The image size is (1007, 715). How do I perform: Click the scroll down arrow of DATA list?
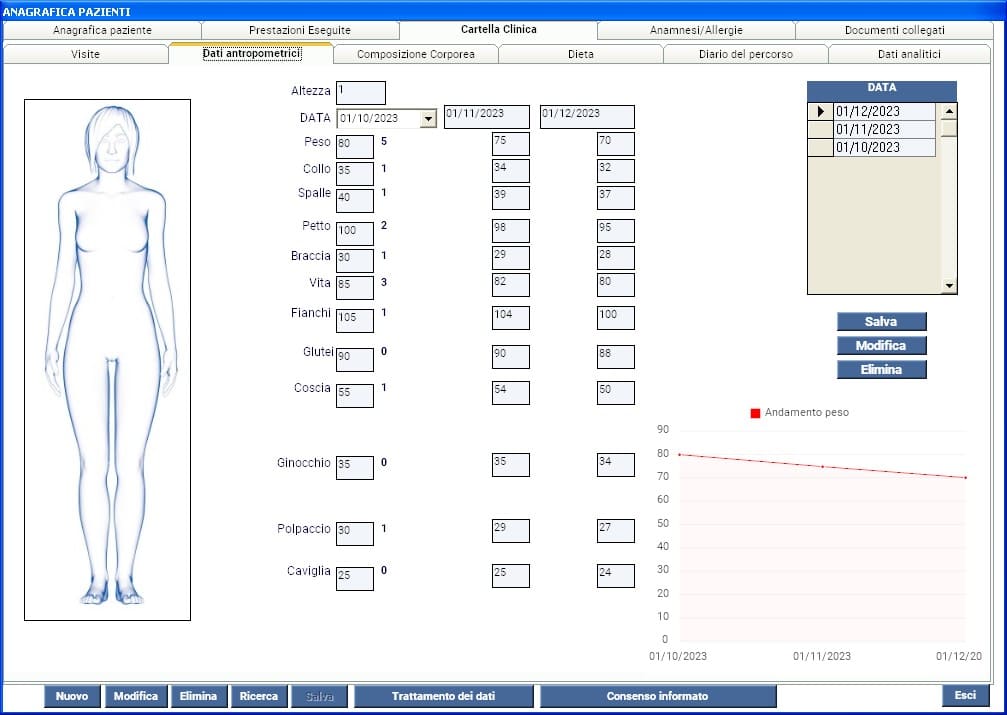[949, 286]
